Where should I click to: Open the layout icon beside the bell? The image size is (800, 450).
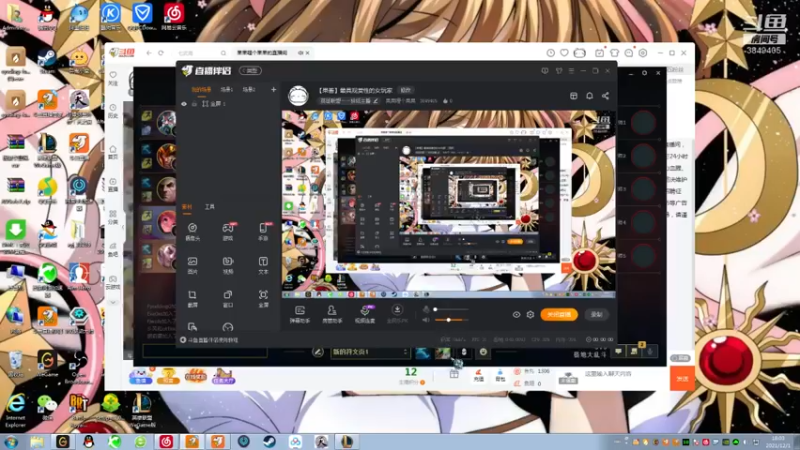click(573, 96)
